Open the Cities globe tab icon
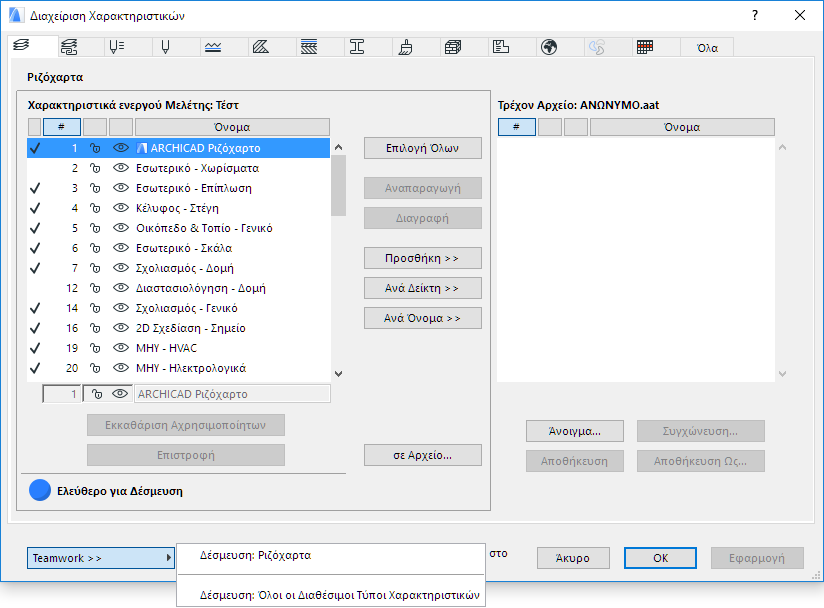824x608 pixels. click(549, 47)
